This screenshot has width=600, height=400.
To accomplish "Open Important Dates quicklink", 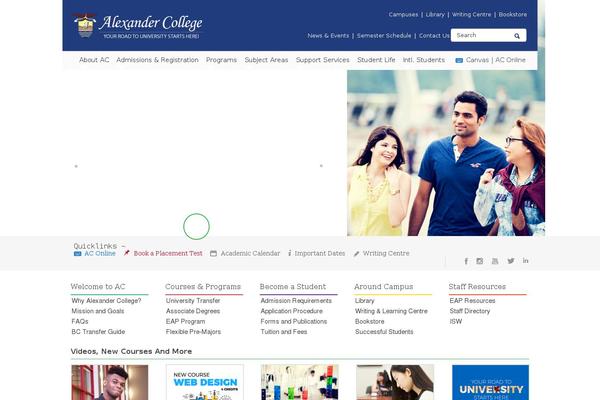I will point(320,253).
